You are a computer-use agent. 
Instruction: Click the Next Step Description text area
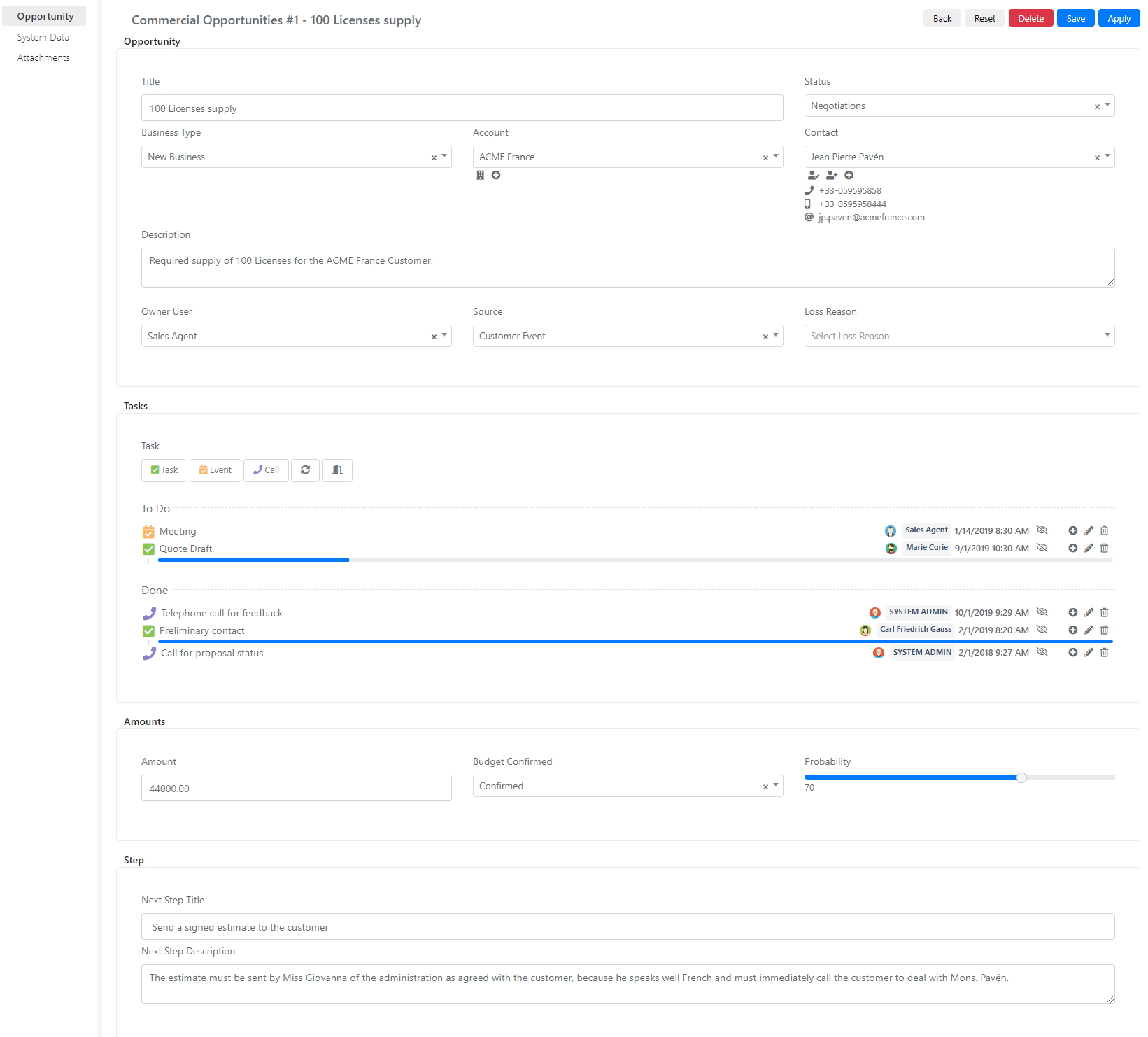(628, 984)
